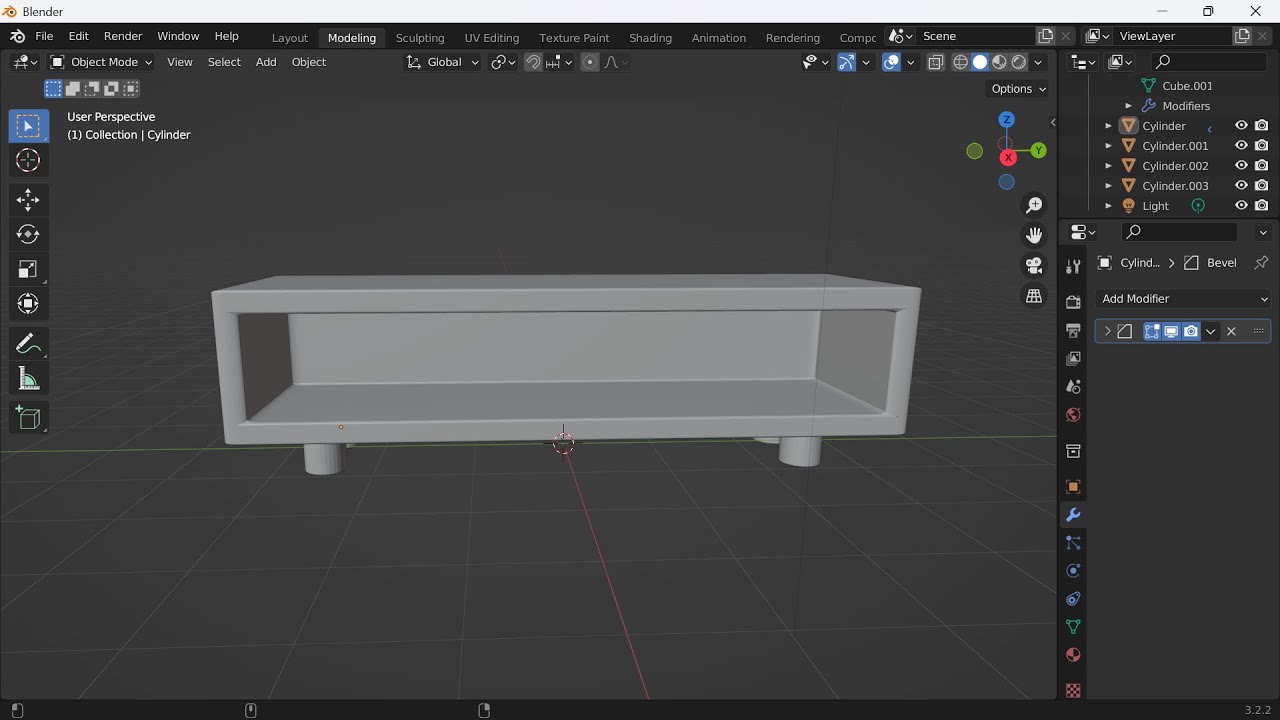
Task: Open Object properties orange square tab
Action: coord(1073,487)
